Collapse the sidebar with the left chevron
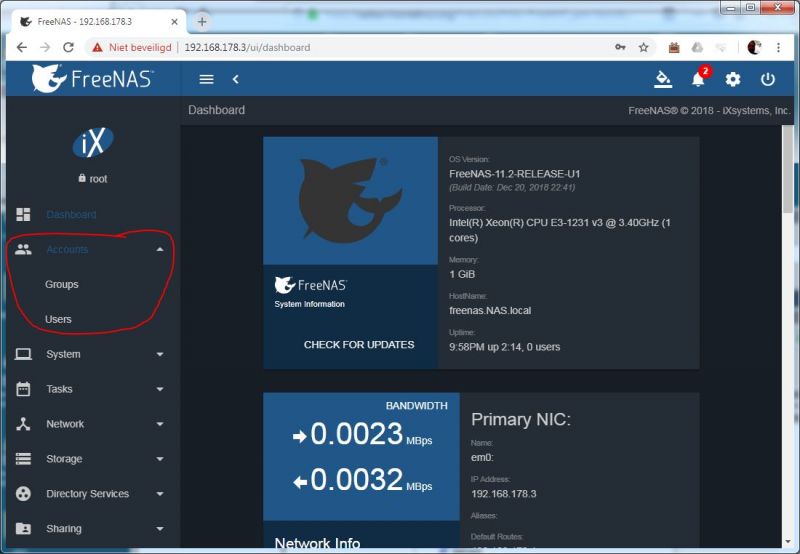800x554 pixels. pos(235,79)
